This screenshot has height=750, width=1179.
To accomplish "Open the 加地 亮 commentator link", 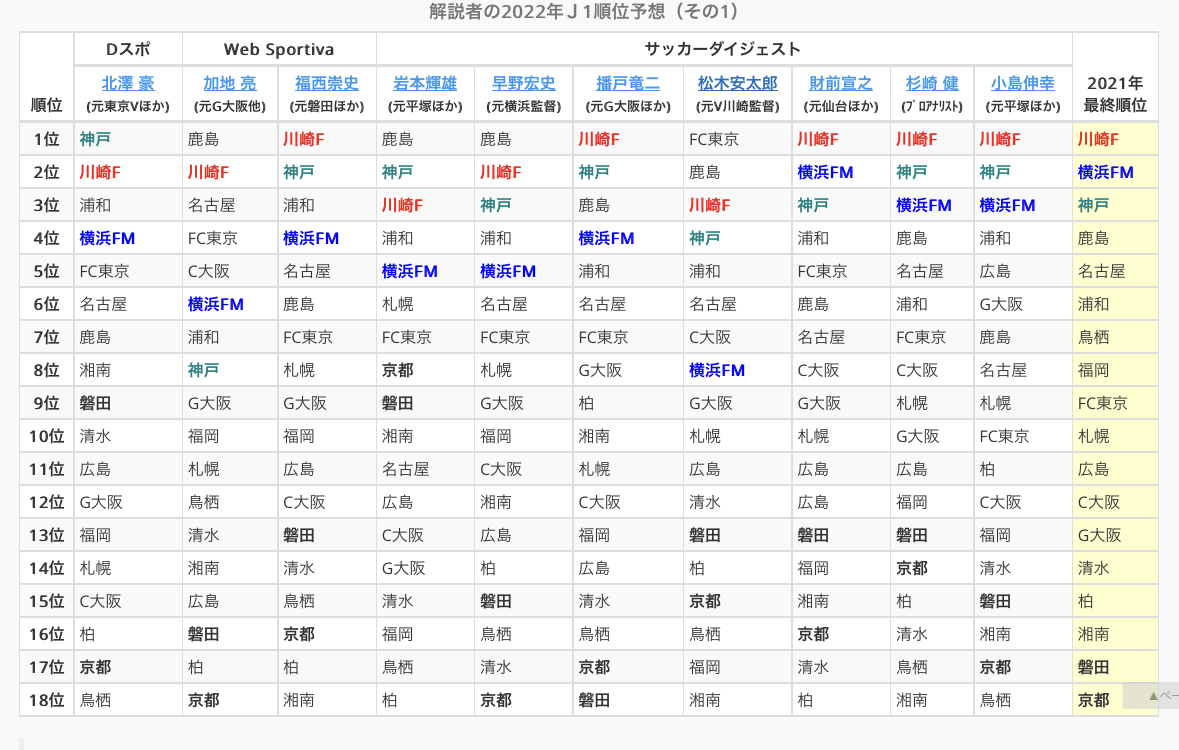I will click(x=229, y=84).
